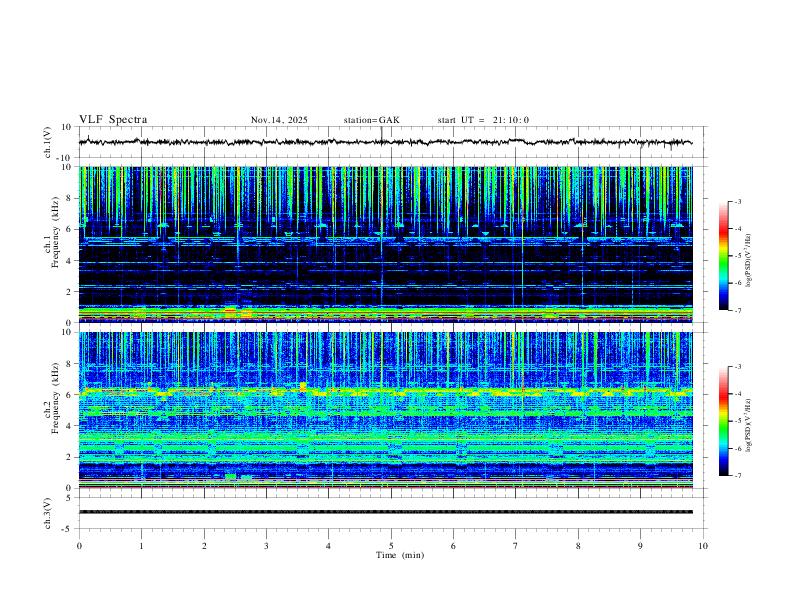Screen dimensions: 792x612
Task: Click the "5" tick on ch.3(V) axis
Action: (69, 498)
